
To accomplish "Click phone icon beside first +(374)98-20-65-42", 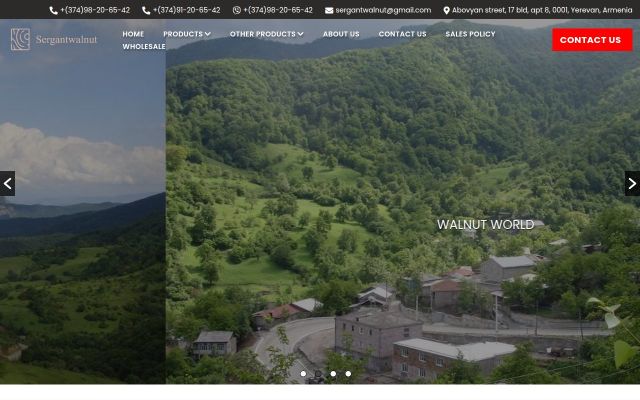I will [53, 10].
